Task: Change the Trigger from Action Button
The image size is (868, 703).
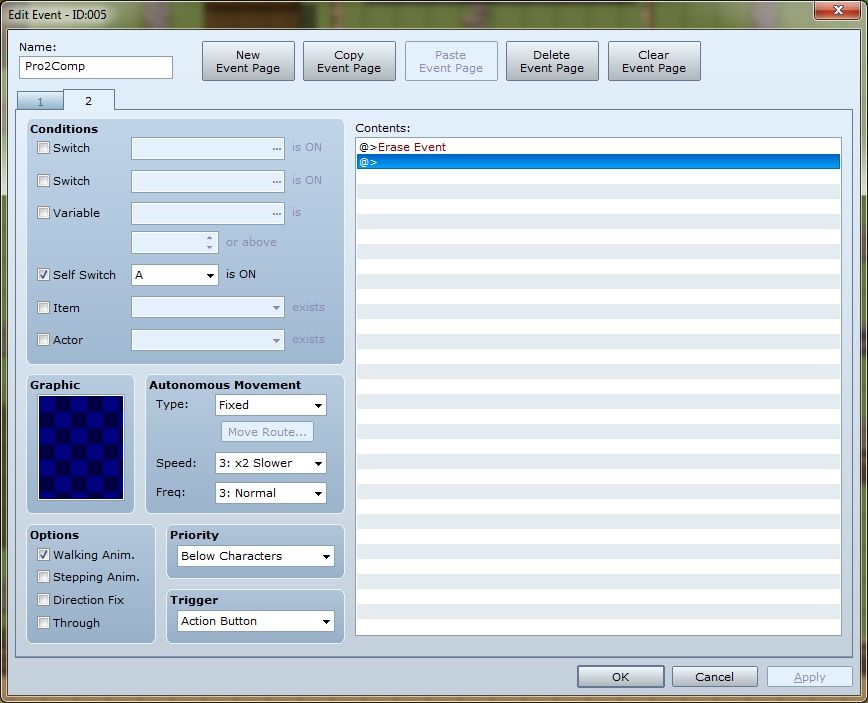Action: [255, 621]
